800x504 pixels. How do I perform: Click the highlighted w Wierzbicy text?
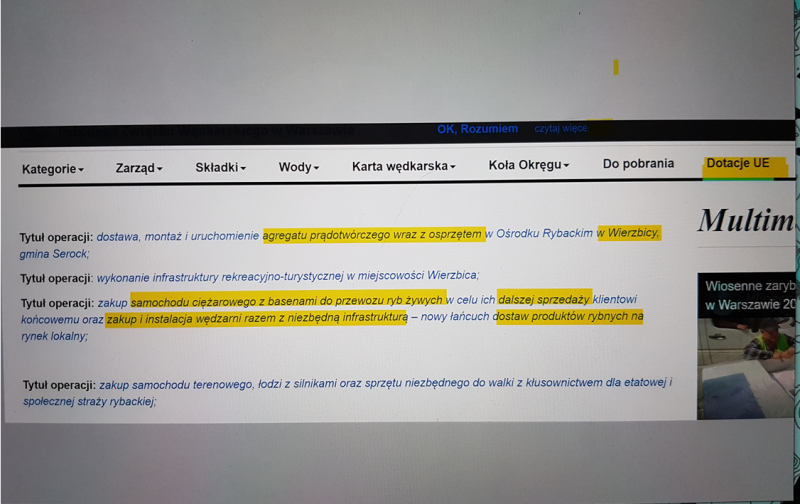(x=628, y=233)
